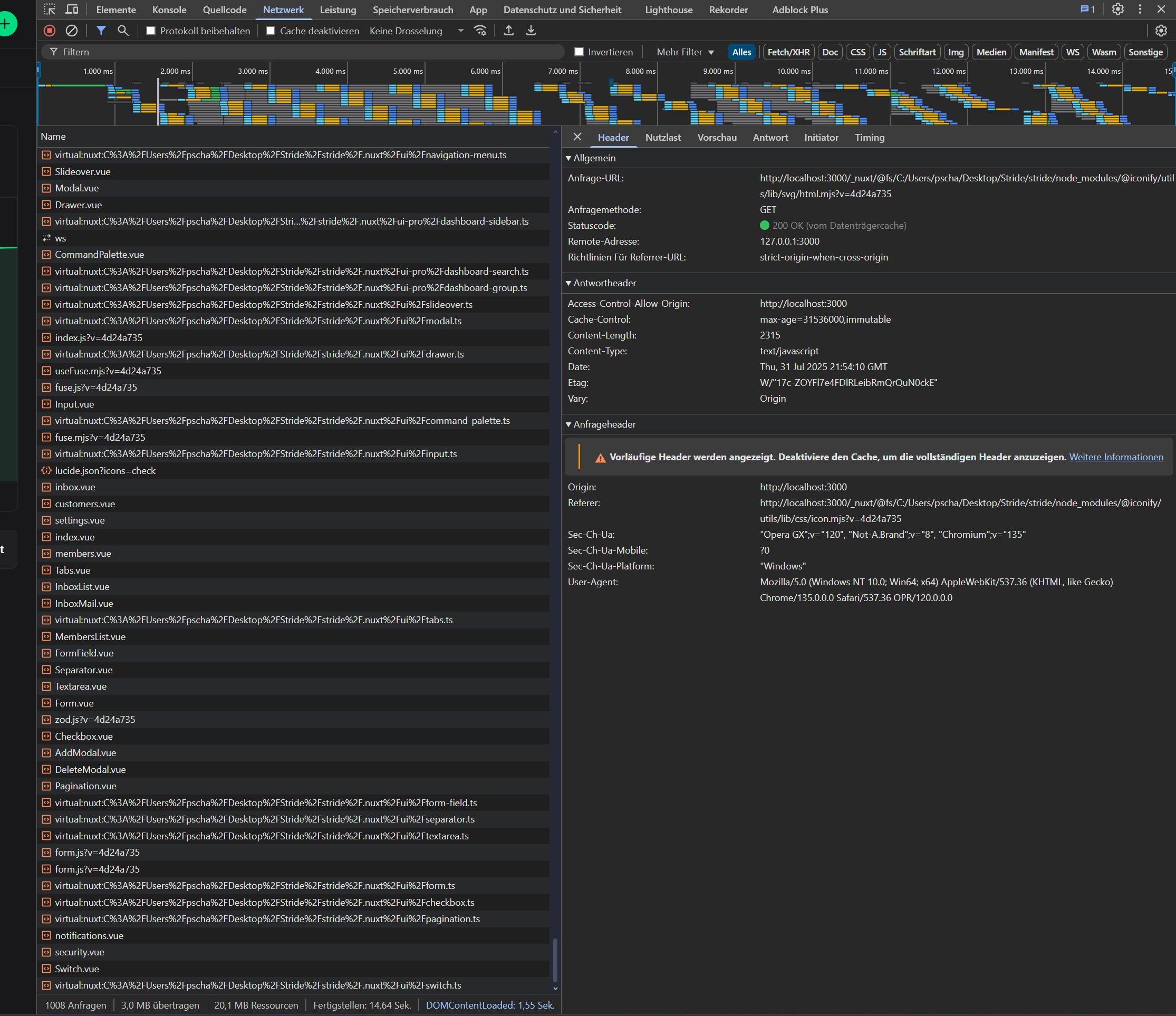The image size is (1176, 1016).
Task: Select the notifications.vue request
Action: click(293, 935)
